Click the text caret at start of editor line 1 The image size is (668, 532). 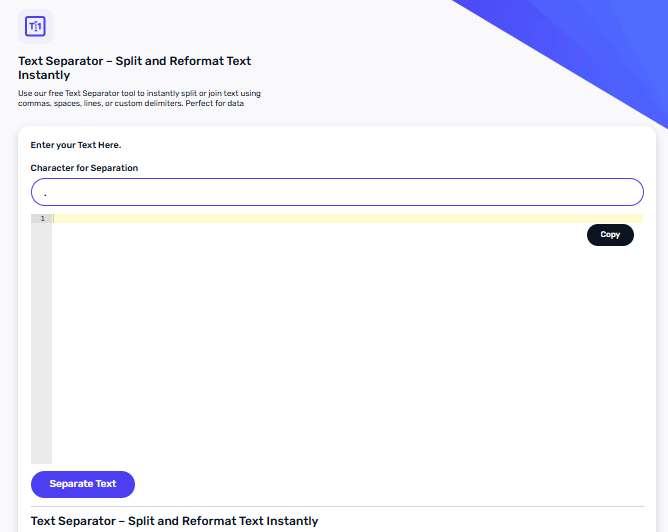(x=54, y=219)
